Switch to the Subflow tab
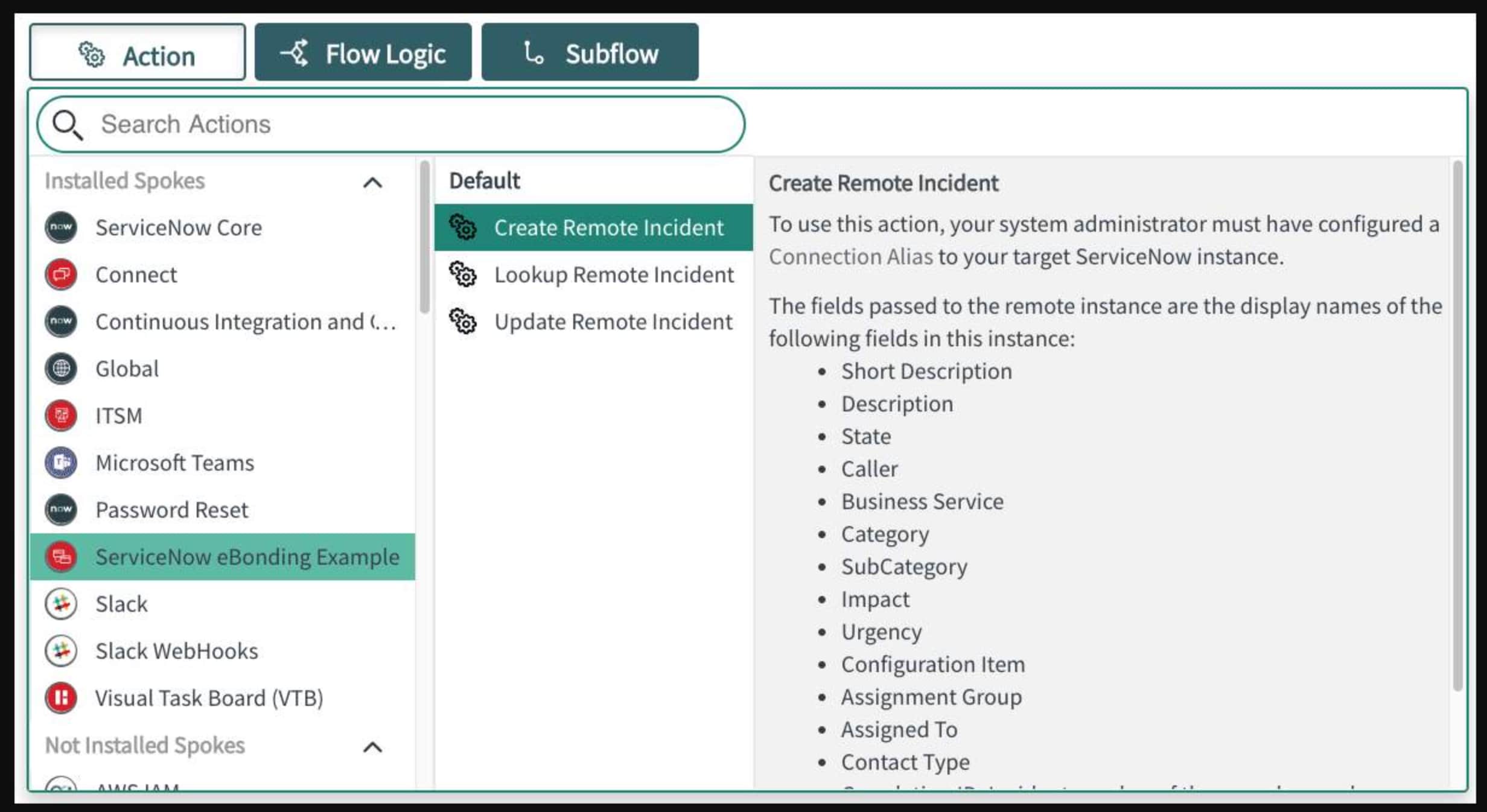Screen dimensions: 1487x812 [x=590, y=52]
